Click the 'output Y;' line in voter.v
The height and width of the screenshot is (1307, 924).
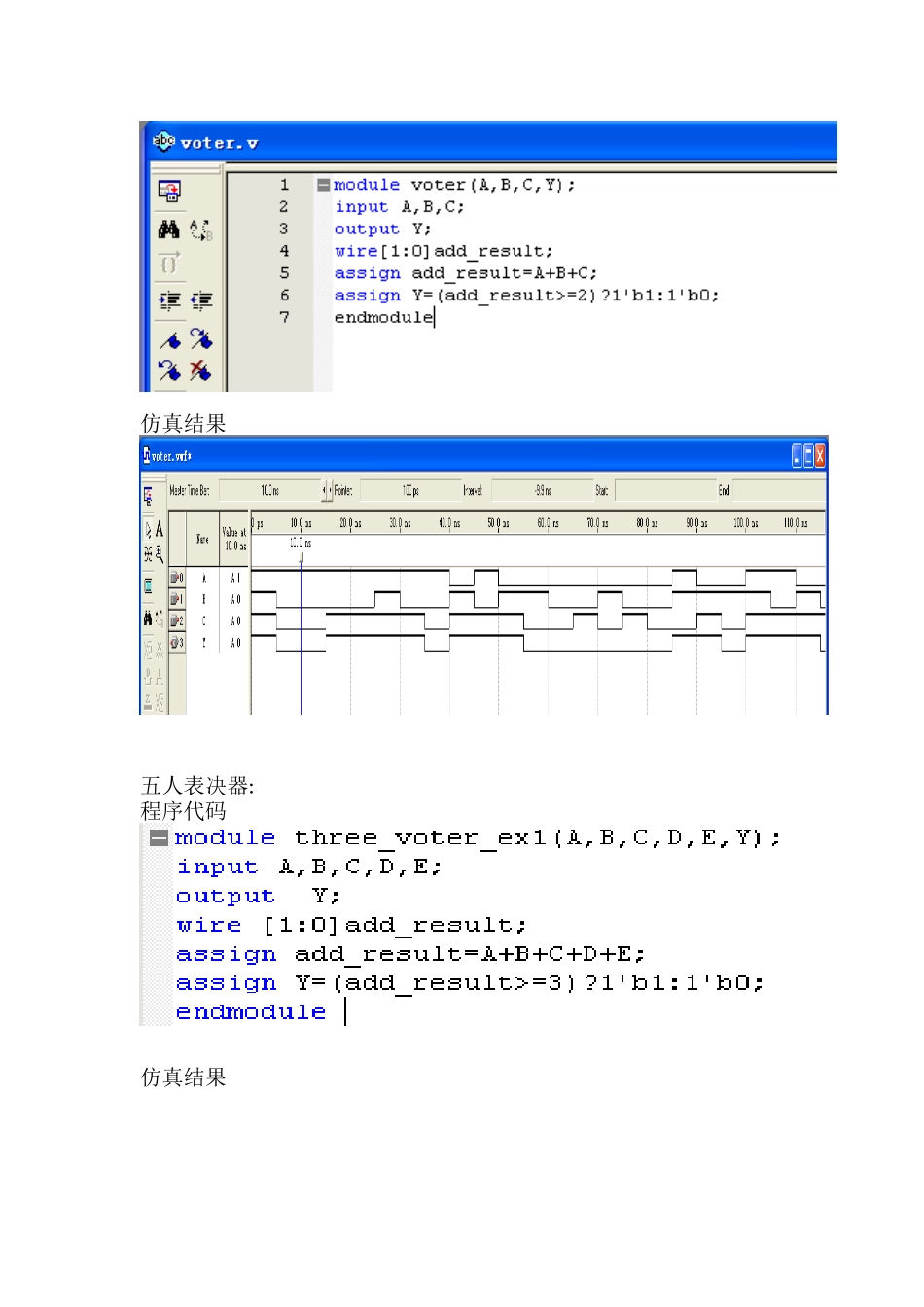[382, 230]
